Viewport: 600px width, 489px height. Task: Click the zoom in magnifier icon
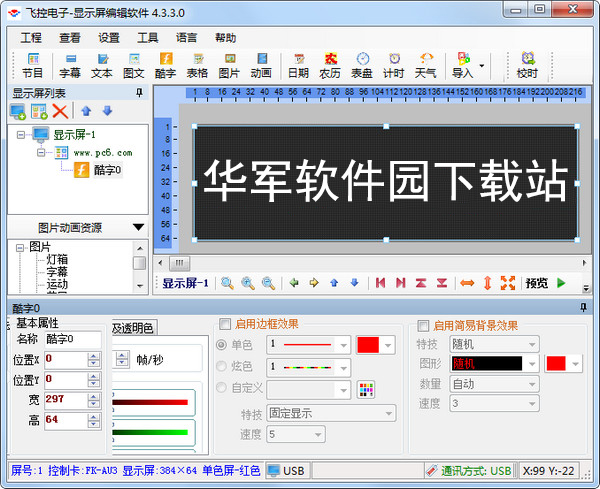[x=248, y=283]
